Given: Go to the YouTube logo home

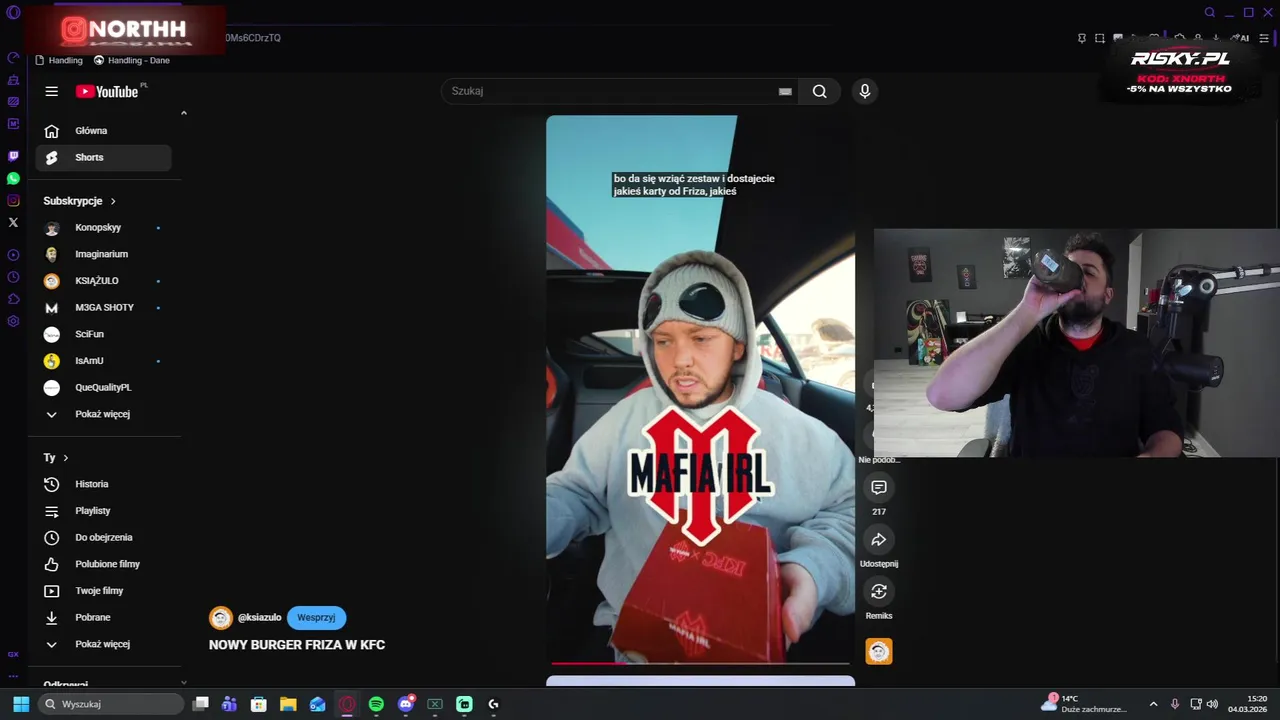Looking at the screenshot, I should point(107,91).
